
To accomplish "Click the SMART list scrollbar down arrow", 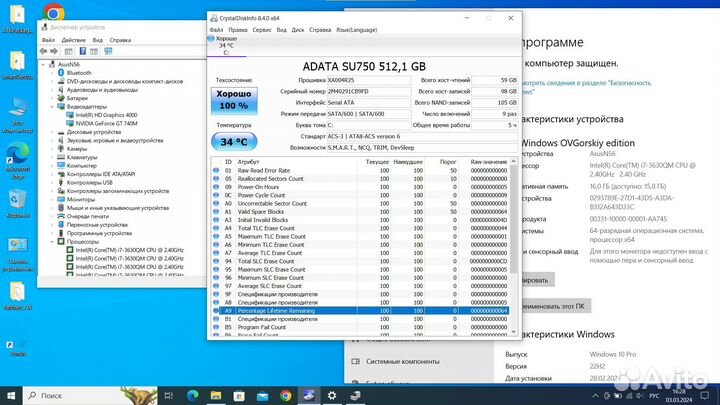I will point(514,332).
